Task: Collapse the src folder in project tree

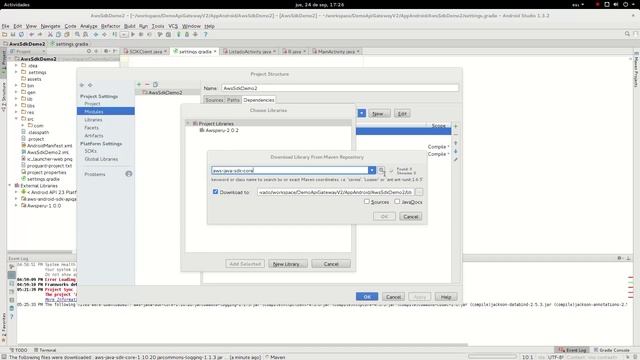Action: click(16, 119)
